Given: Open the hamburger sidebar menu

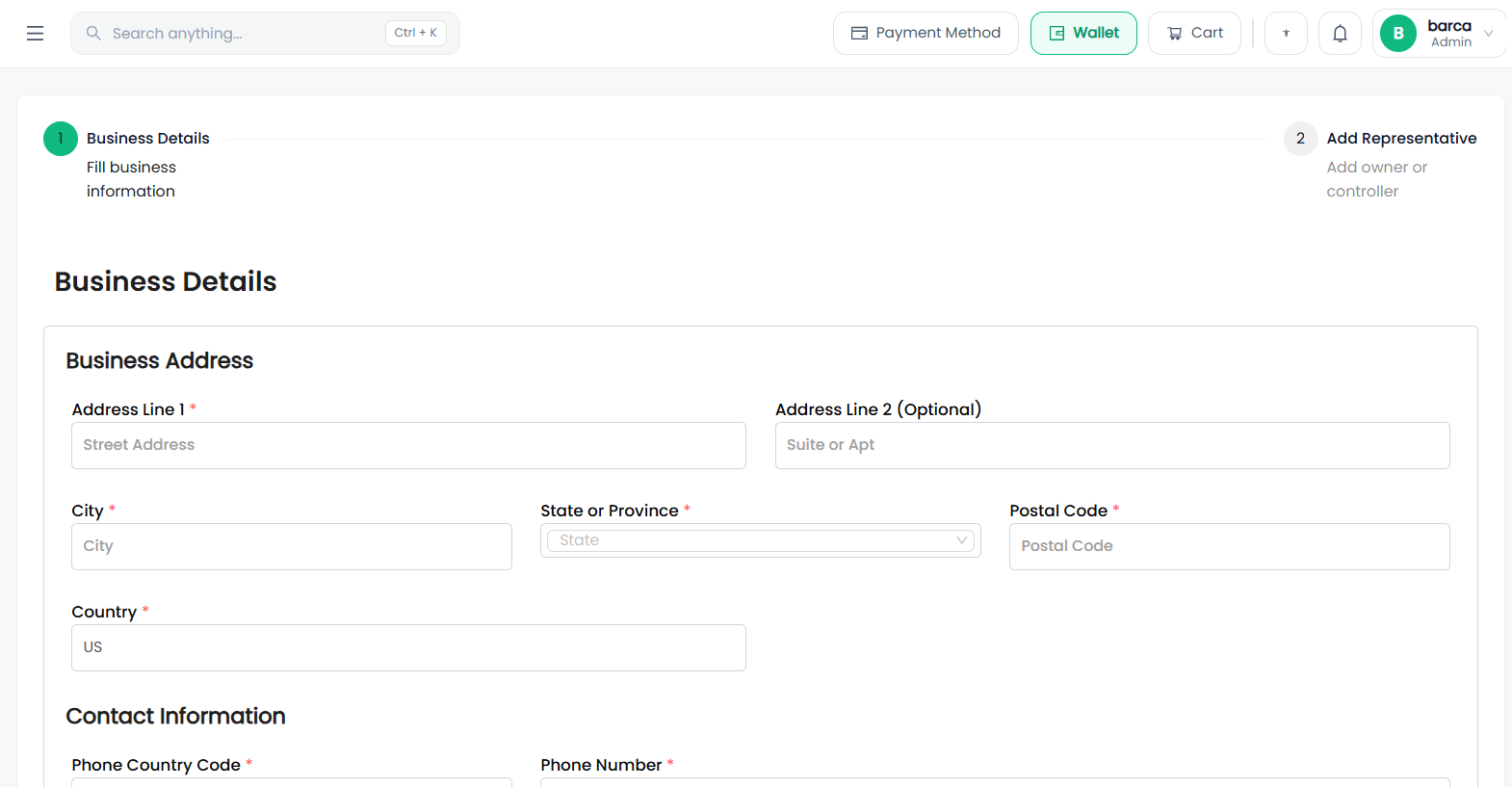Looking at the screenshot, I should click(x=35, y=34).
